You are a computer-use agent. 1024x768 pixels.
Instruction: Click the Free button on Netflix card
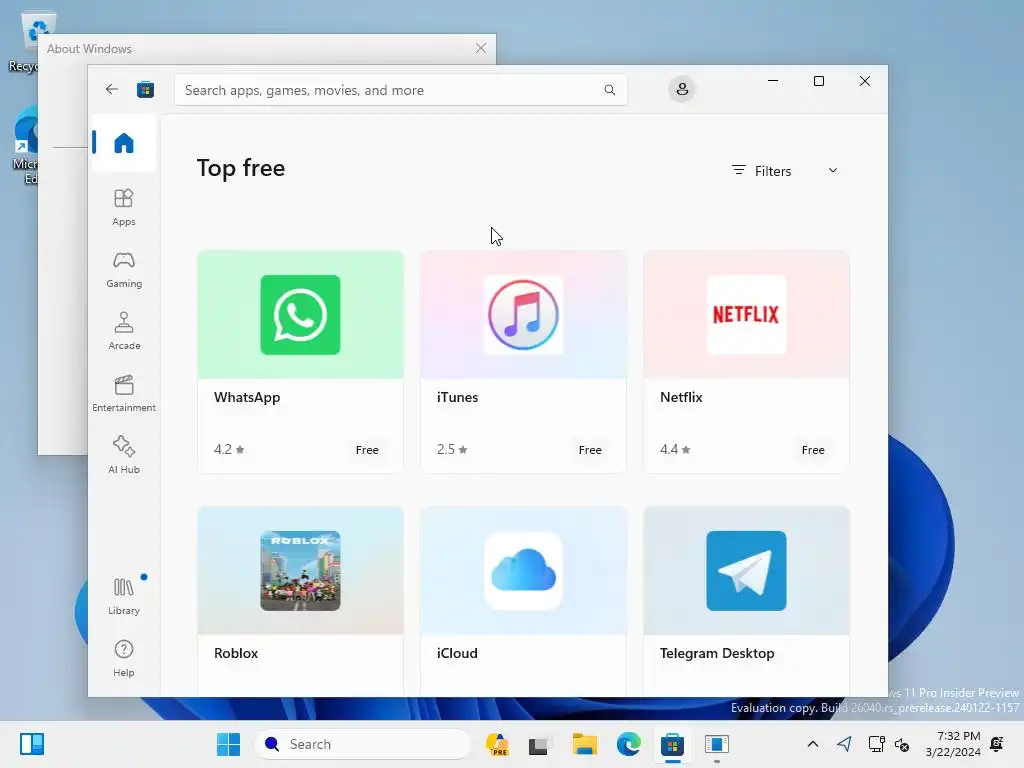(x=813, y=449)
